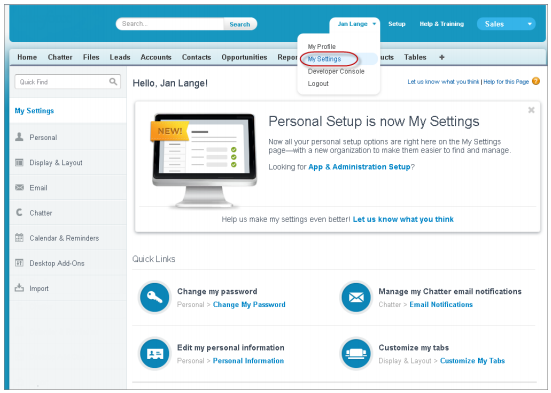Click the Calendar & Reminders sidebar icon
Image resolution: width=551 pixels, height=393 pixels.
tap(19, 238)
